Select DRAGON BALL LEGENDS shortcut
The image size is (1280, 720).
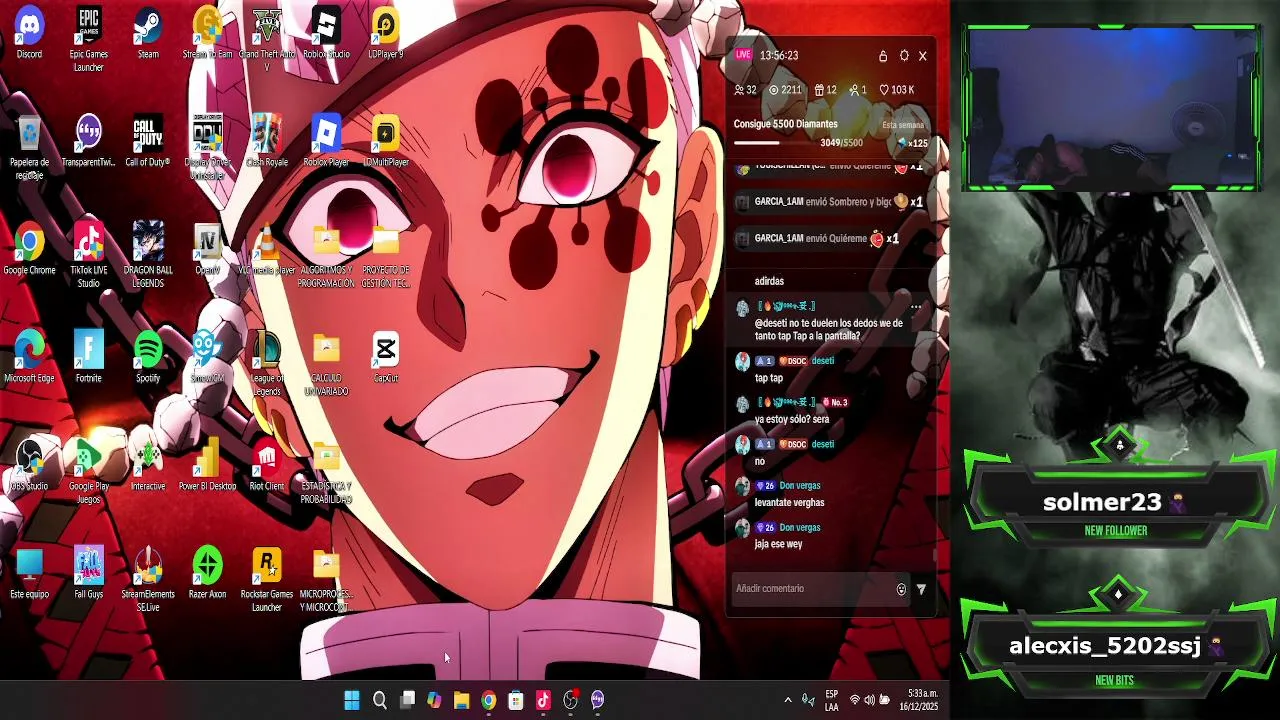[148, 256]
